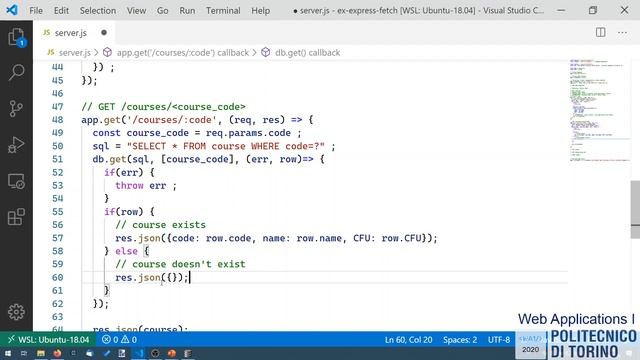Open File Explorer from the taskbar
This screenshot has width=640, height=360.
[x=41, y=353]
